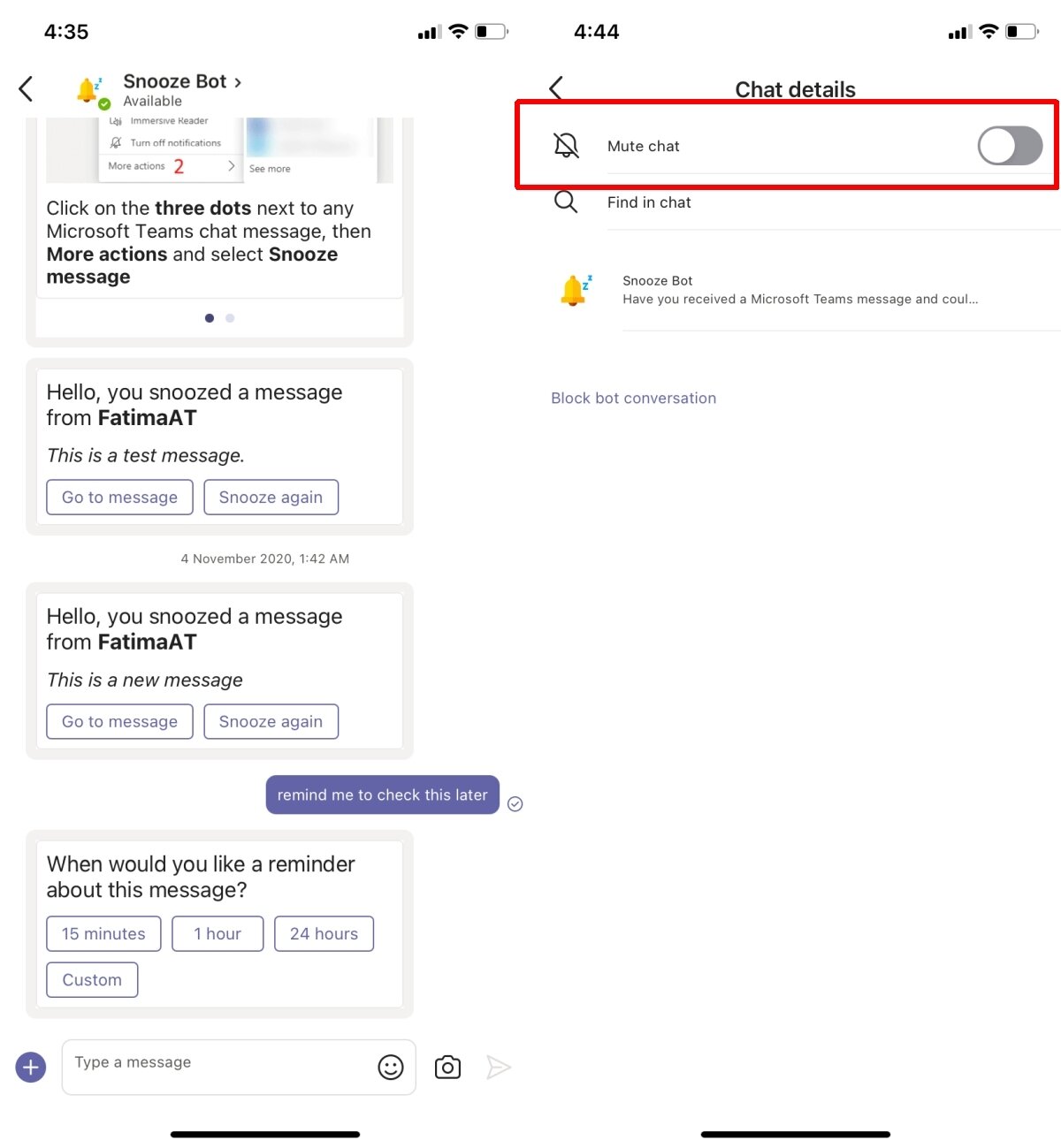Screen dimensions: 1061x1148
Task: Open the emoji picker in the message bar
Action: (x=392, y=1067)
